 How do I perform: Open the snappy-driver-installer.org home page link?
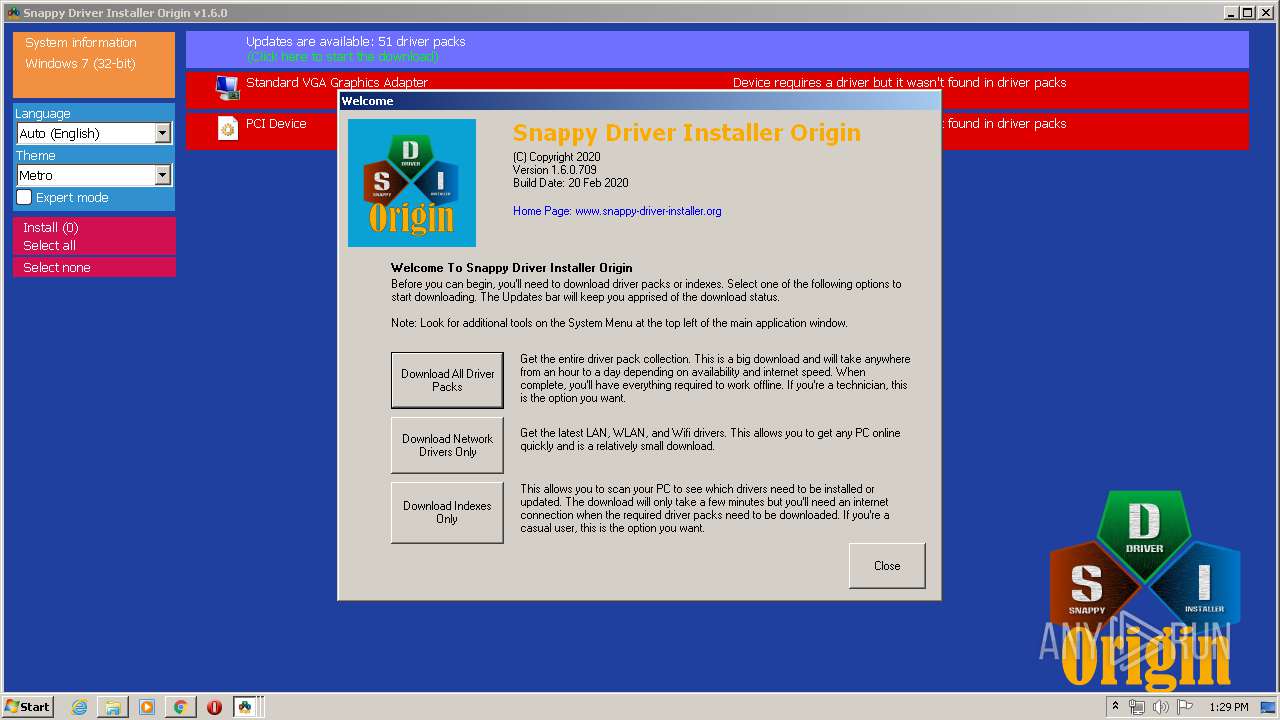coord(617,211)
